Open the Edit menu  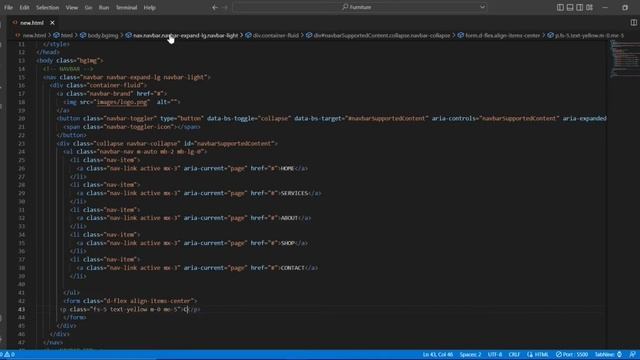coord(24,7)
